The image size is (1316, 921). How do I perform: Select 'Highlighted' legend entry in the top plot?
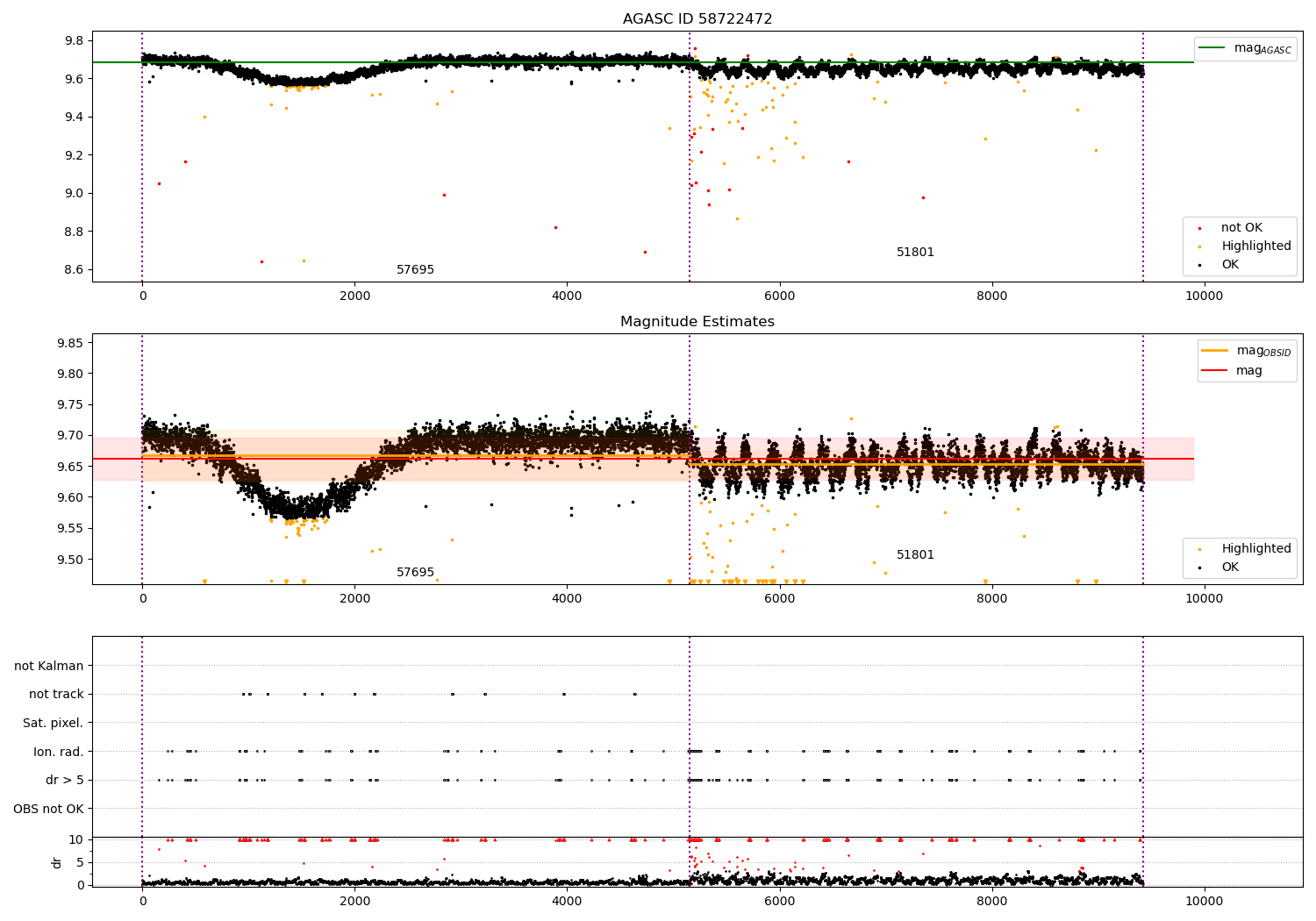[x=1247, y=246]
